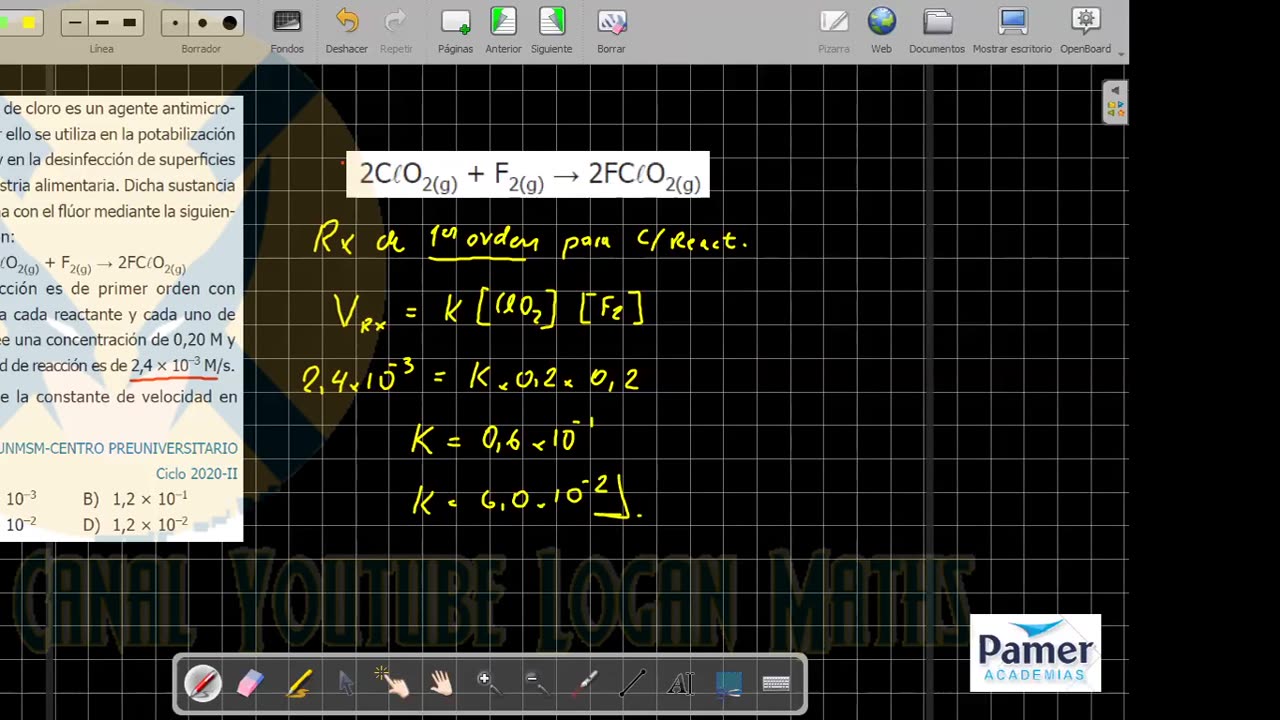The image size is (1280, 720).
Task: Choose the Capture part of screen tool
Action: point(729,684)
